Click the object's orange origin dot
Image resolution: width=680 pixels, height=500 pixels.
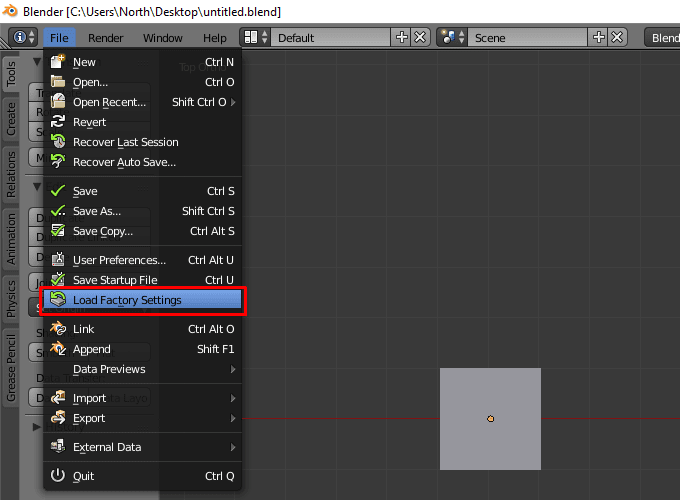tap(490, 418)
